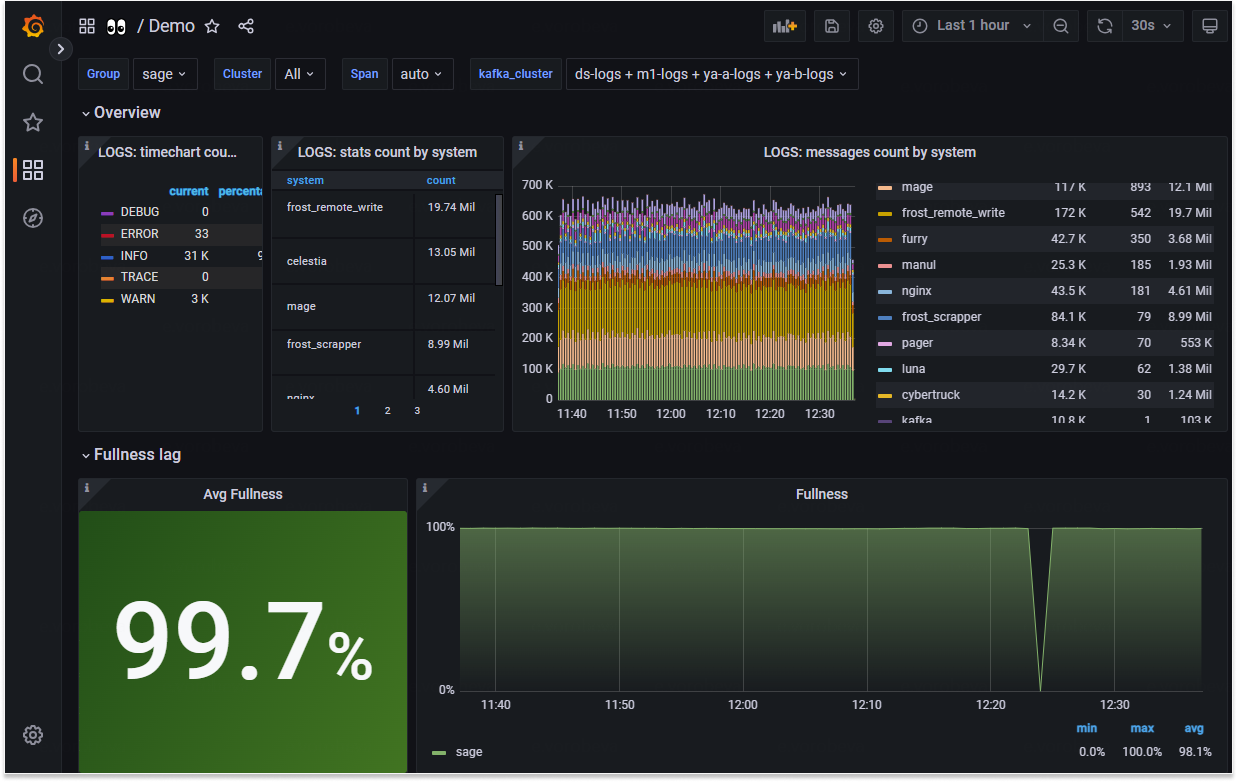The width and height of the screenshot is (1237, 782).
Task: Open the LOGS: messages count by system panel title menu
Action: point(870,153)
